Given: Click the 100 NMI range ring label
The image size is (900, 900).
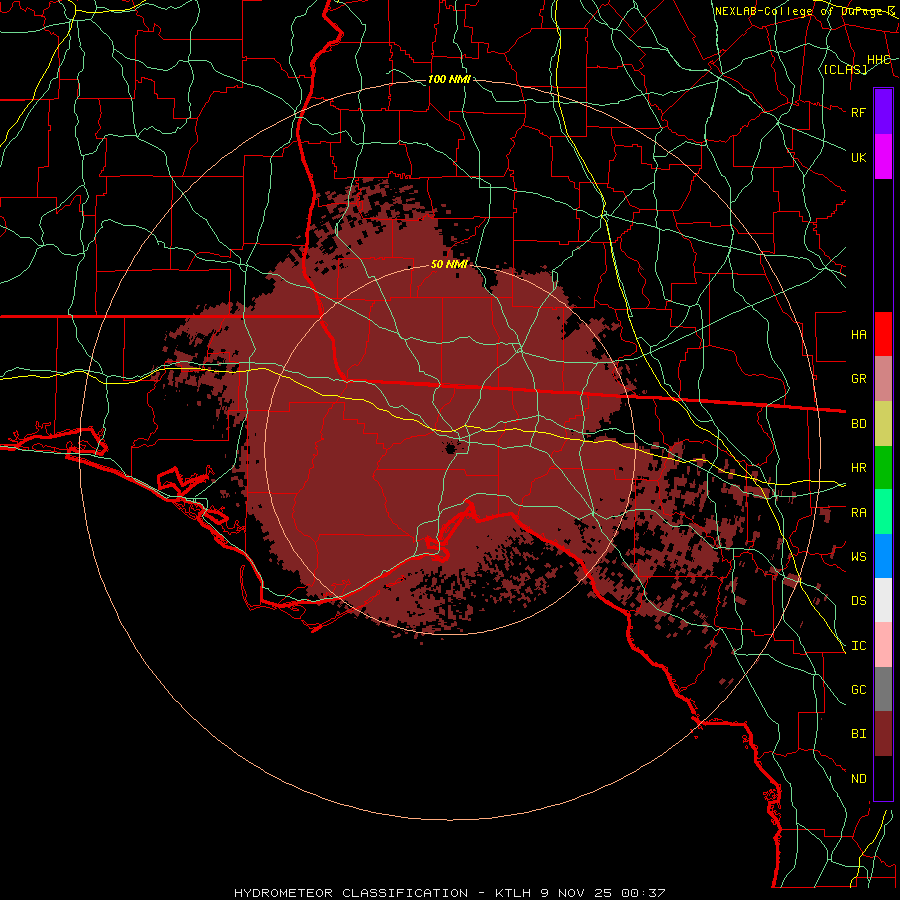Looking at the screenshot, I should [x=449, y=79].
